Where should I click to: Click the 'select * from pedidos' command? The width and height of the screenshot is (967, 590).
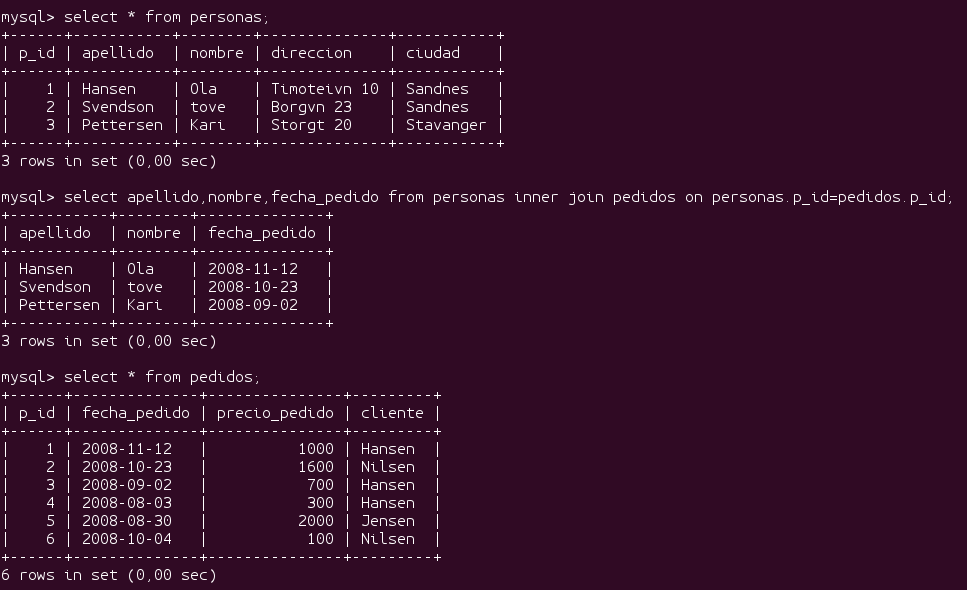(131, 377)
